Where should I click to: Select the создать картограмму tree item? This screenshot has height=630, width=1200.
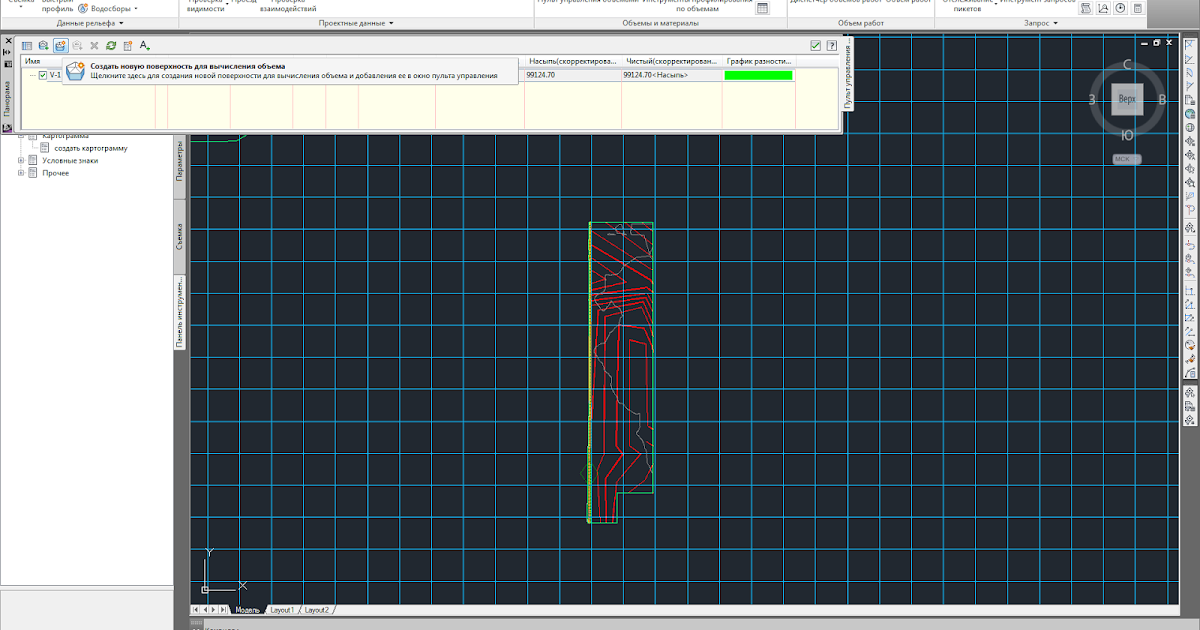pos(91,148)
